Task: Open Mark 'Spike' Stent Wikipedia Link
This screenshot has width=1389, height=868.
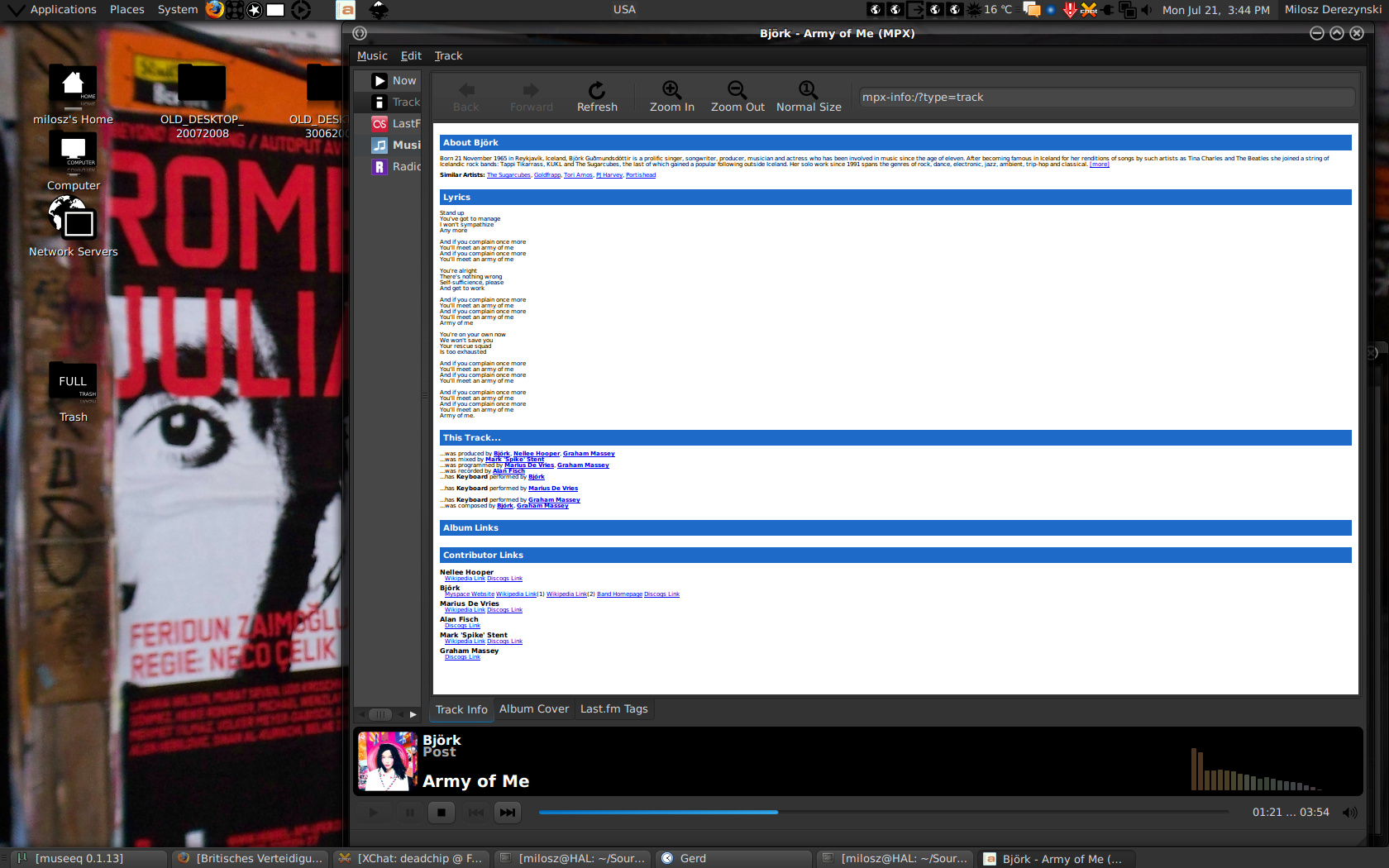Action: click(465, 641)
